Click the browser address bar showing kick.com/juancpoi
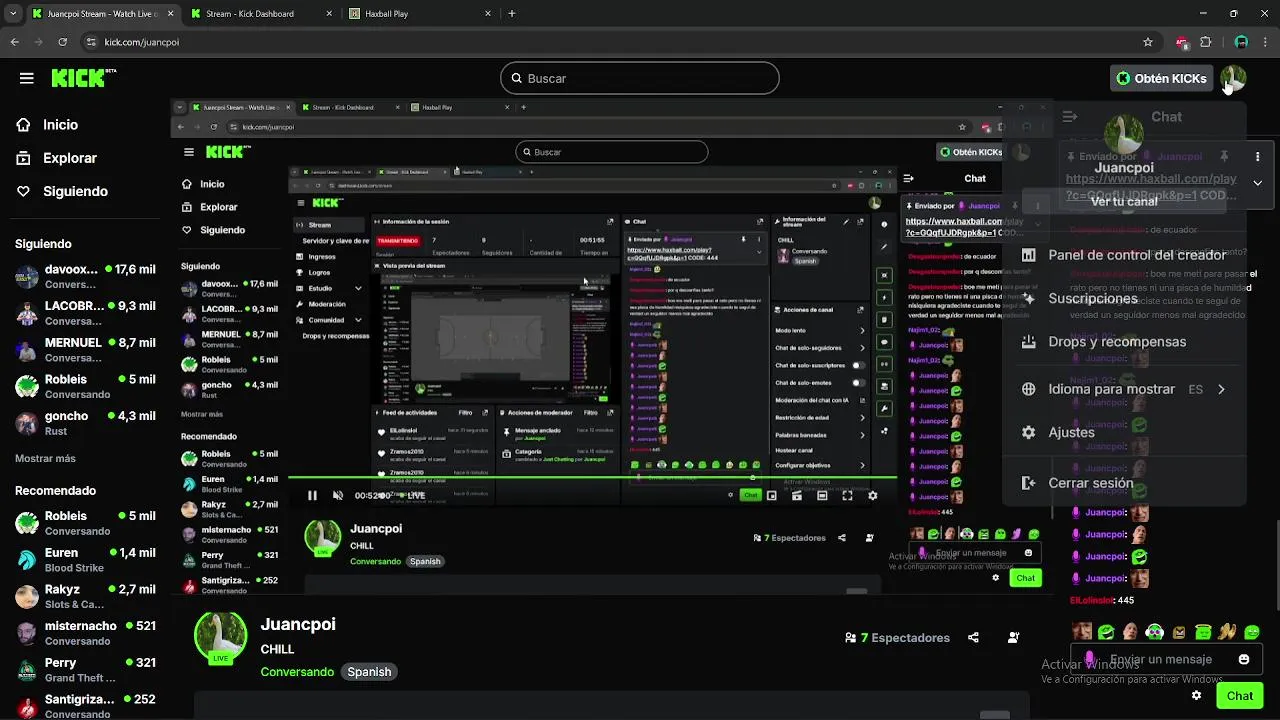 [610, 42]
